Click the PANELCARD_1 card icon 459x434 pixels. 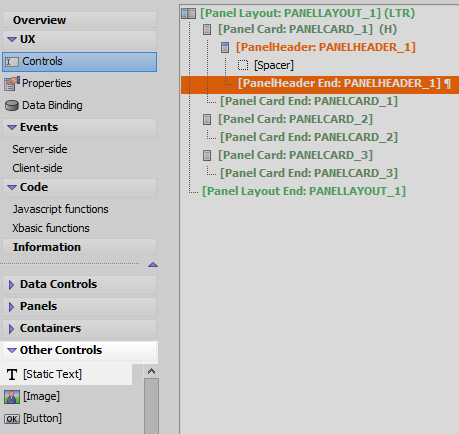pyautogui.click(x=207, y=30)
